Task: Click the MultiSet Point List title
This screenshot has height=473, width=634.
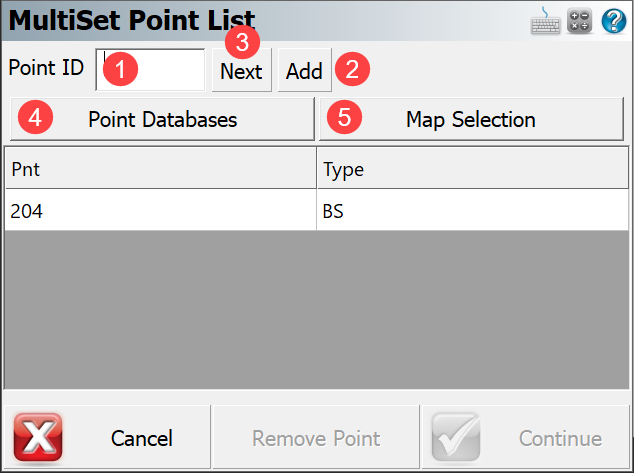Action: tap(132, 20)
